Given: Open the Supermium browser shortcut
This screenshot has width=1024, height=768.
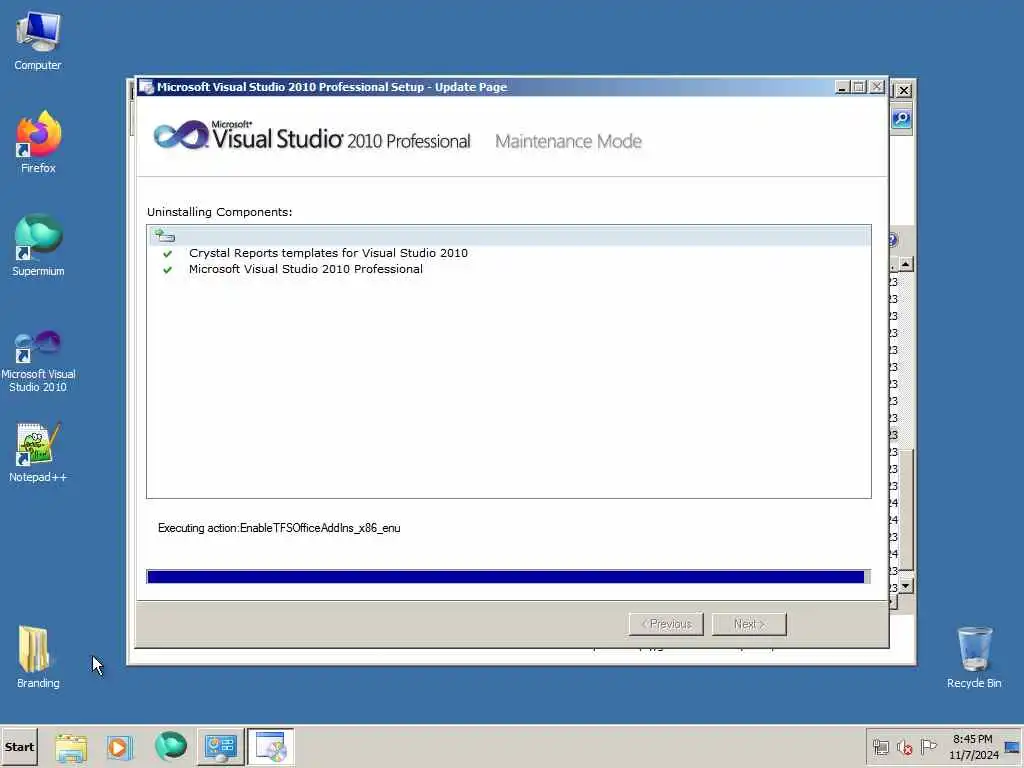Looking at the screenshot, I should click(38, 246).
